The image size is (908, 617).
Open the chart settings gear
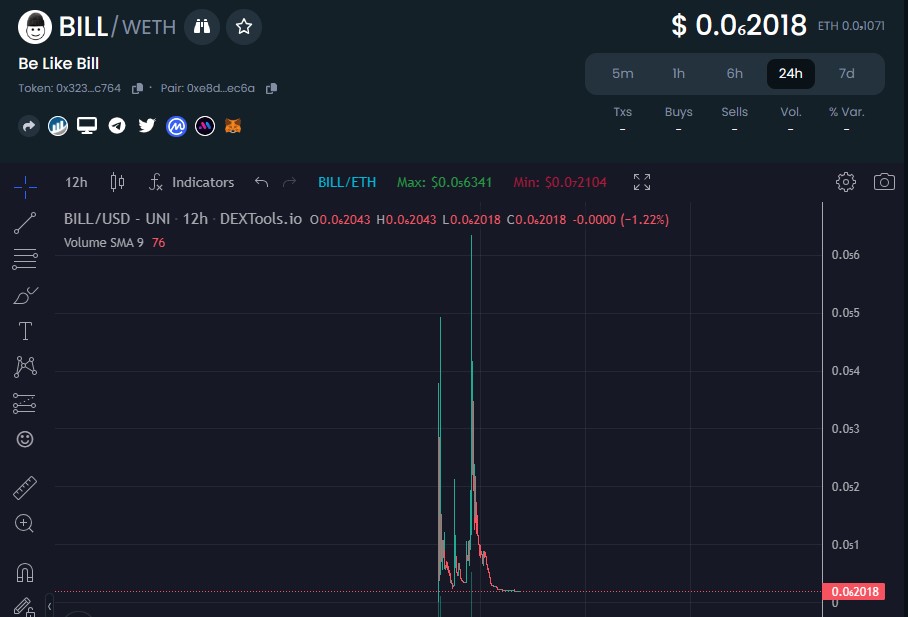pyautogui.click(x=845, y=182)
